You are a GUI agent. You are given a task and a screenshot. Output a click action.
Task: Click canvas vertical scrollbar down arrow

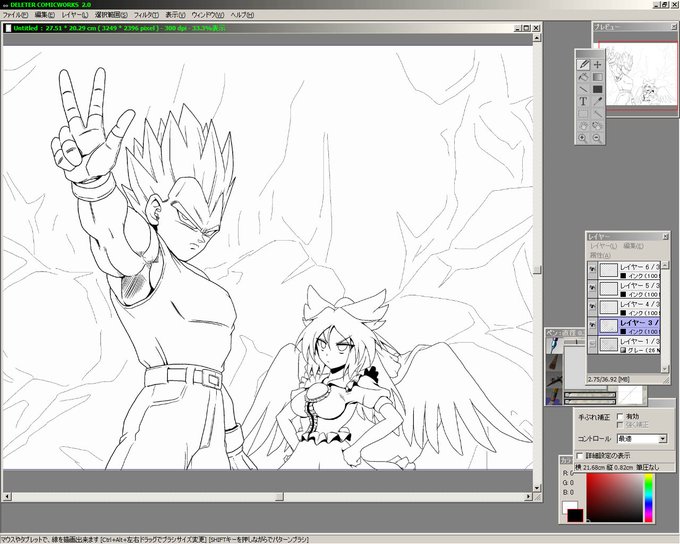tap(536, 488)
